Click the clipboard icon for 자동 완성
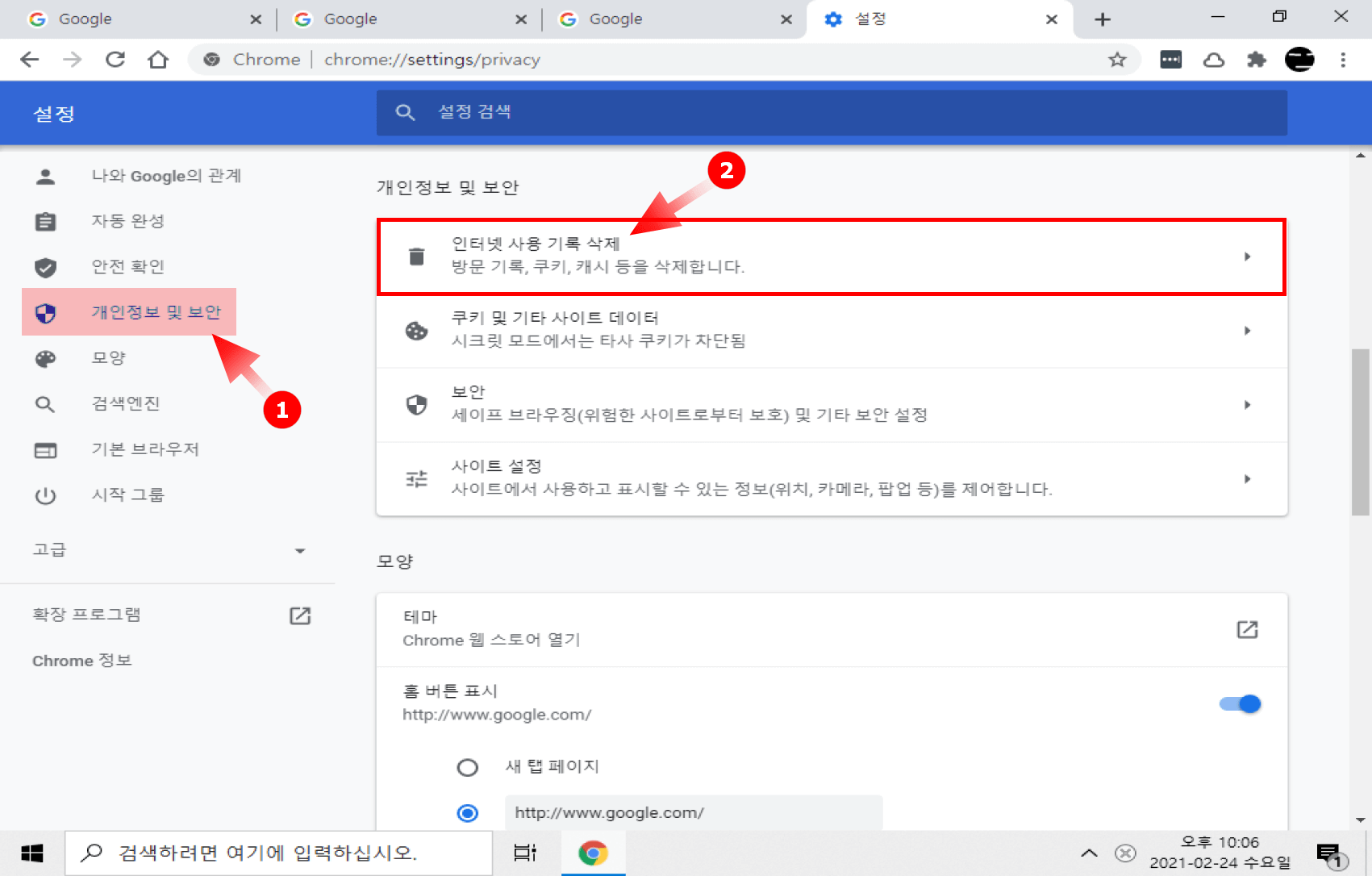The width and height of the screenshot is (1372, 876). pyautogui.click(x=46, y=221)
